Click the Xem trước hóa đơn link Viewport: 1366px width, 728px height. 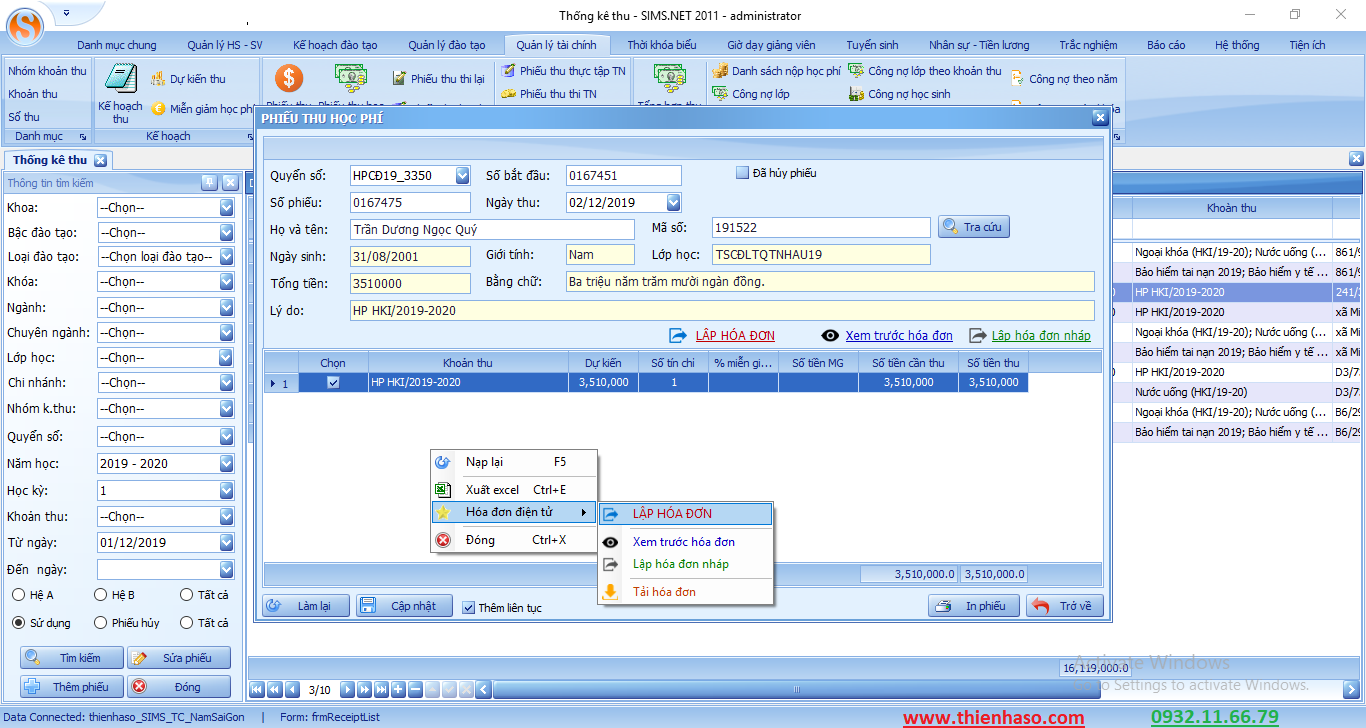tap(898, 336)
